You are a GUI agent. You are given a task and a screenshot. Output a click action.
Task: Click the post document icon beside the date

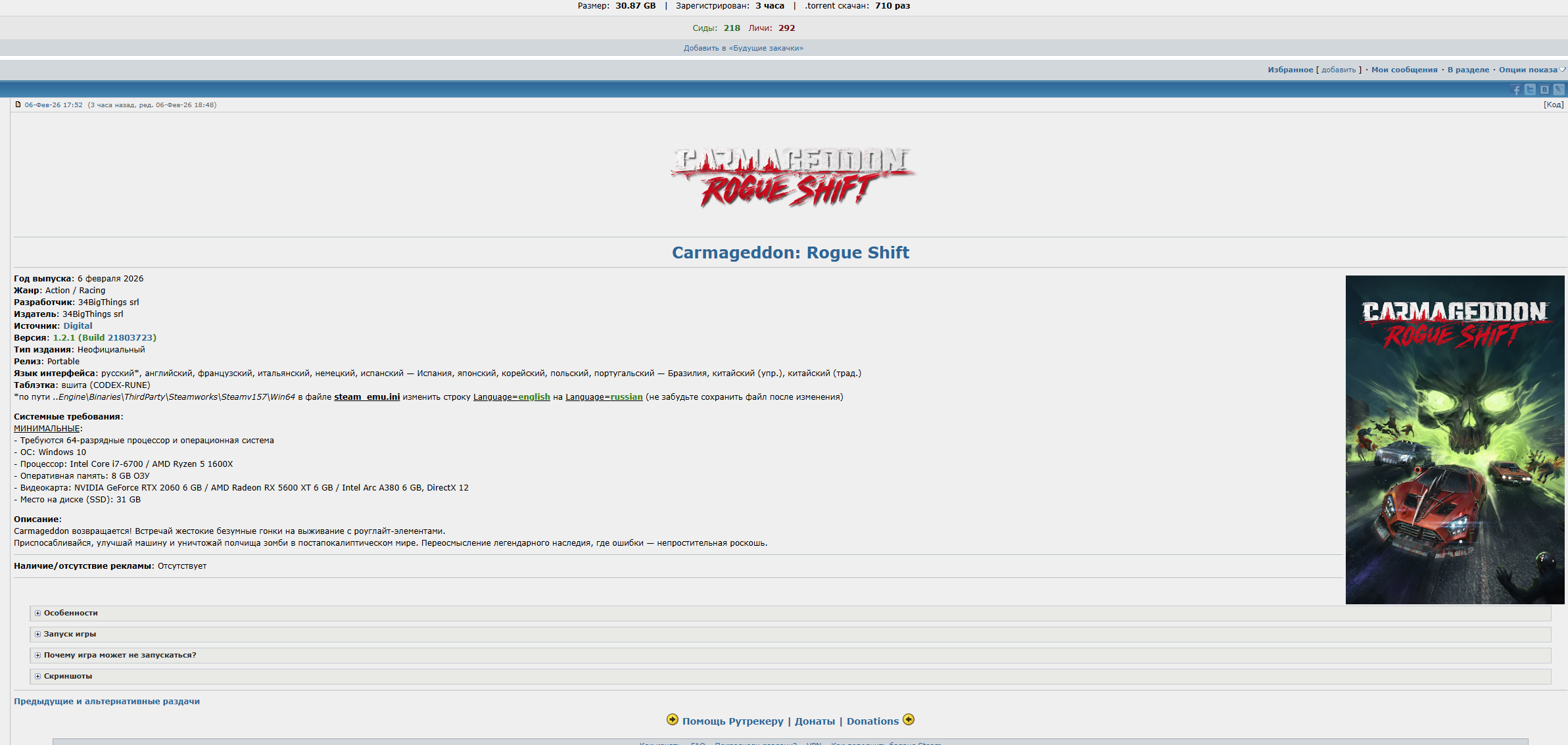pyautogui.click(x=18, y=105)
